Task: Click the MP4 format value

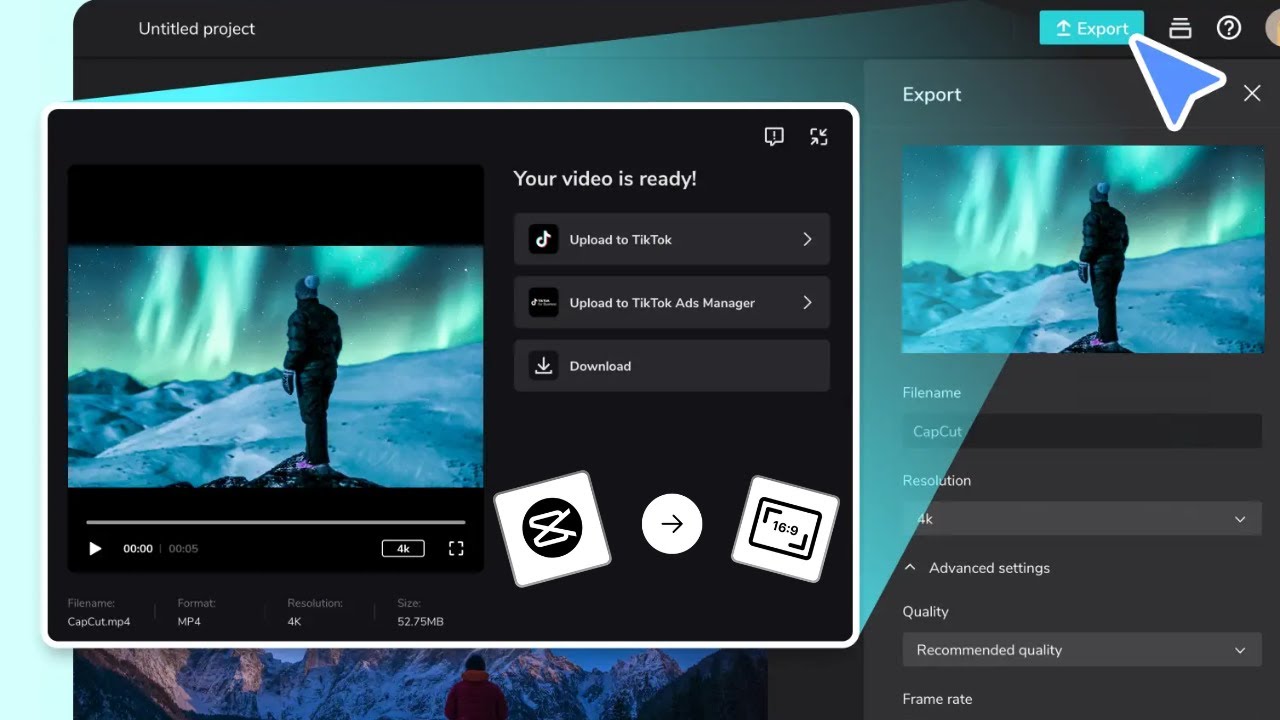Action: (190, 621)
